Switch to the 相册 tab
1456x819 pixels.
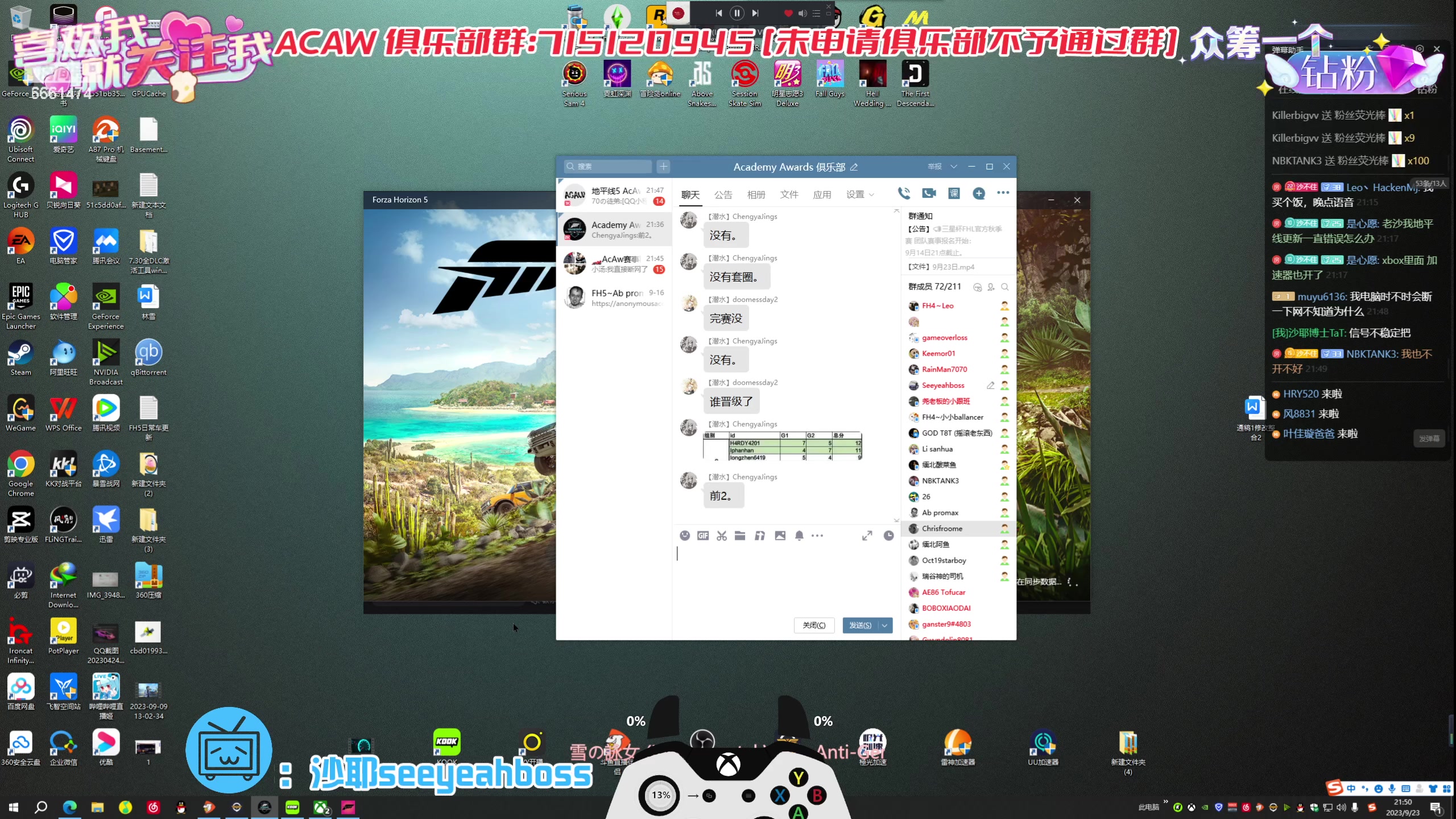[756, 195]
